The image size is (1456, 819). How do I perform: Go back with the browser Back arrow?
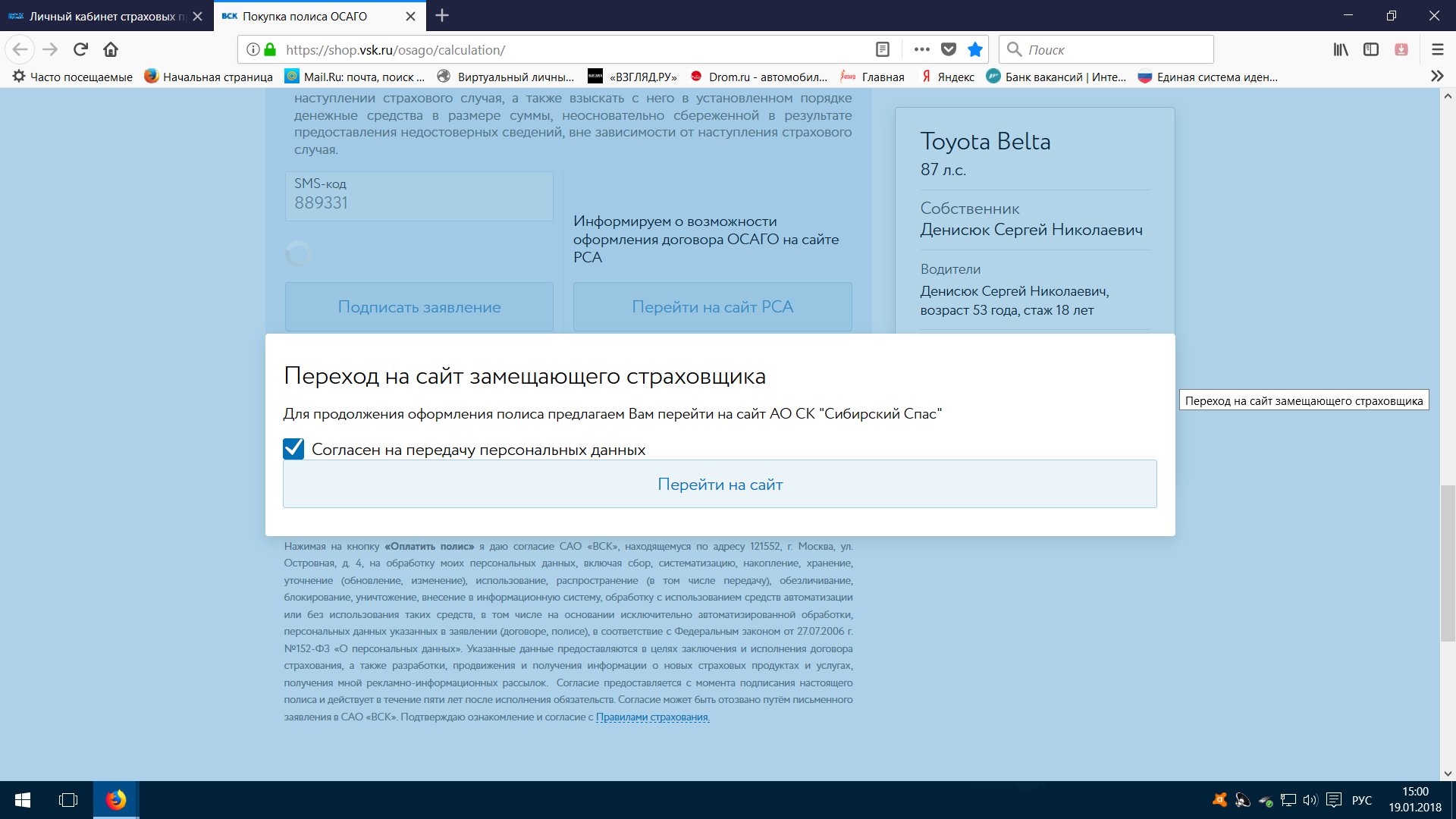(x=20, y=50)
